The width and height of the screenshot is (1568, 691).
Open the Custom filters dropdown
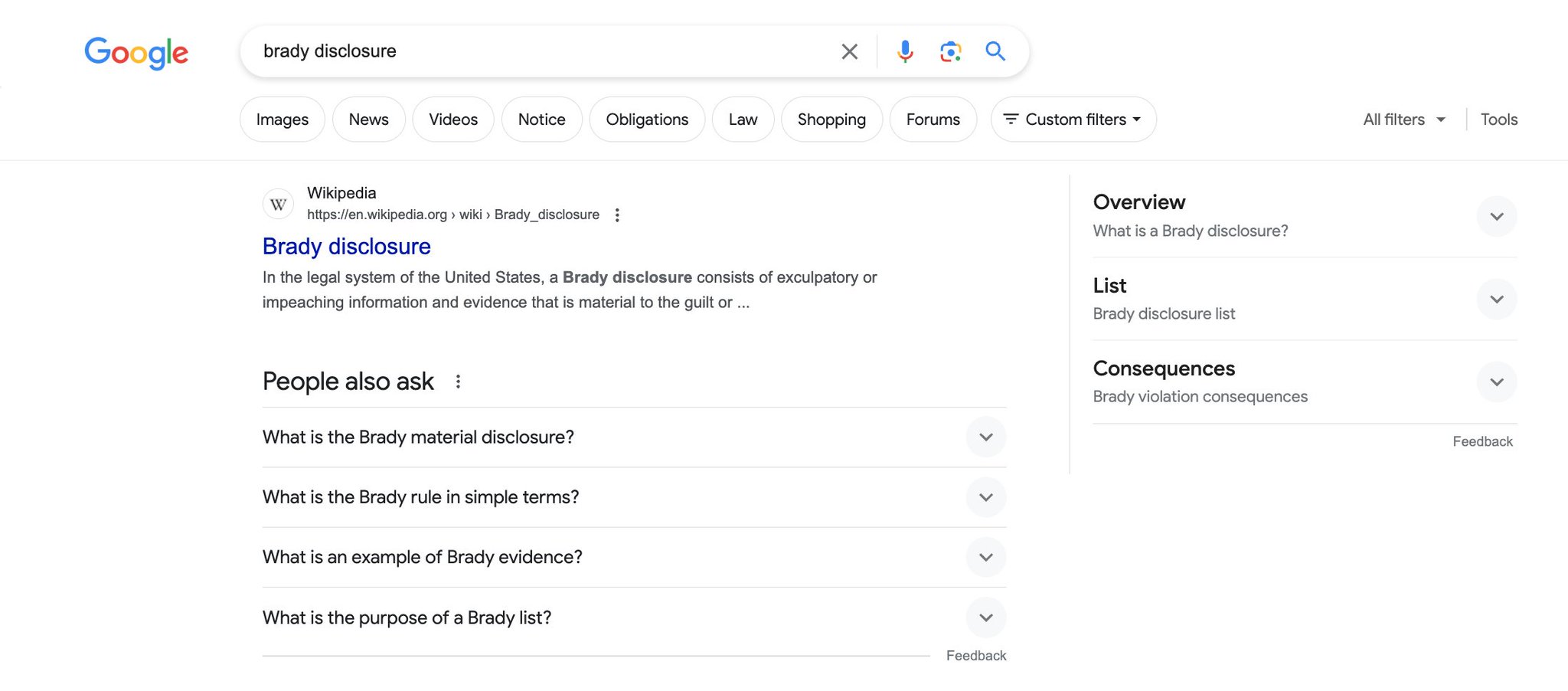[x=1073, y=120]
